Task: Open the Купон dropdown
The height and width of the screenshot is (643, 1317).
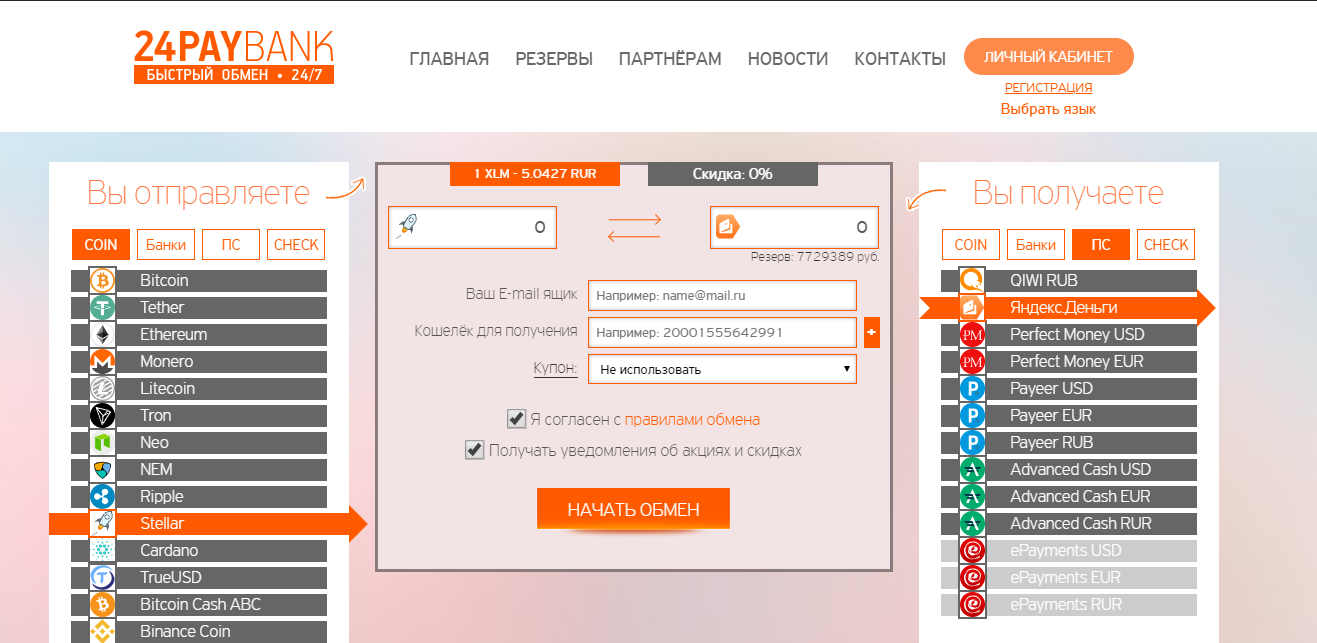Action: (x=722, y=369)
